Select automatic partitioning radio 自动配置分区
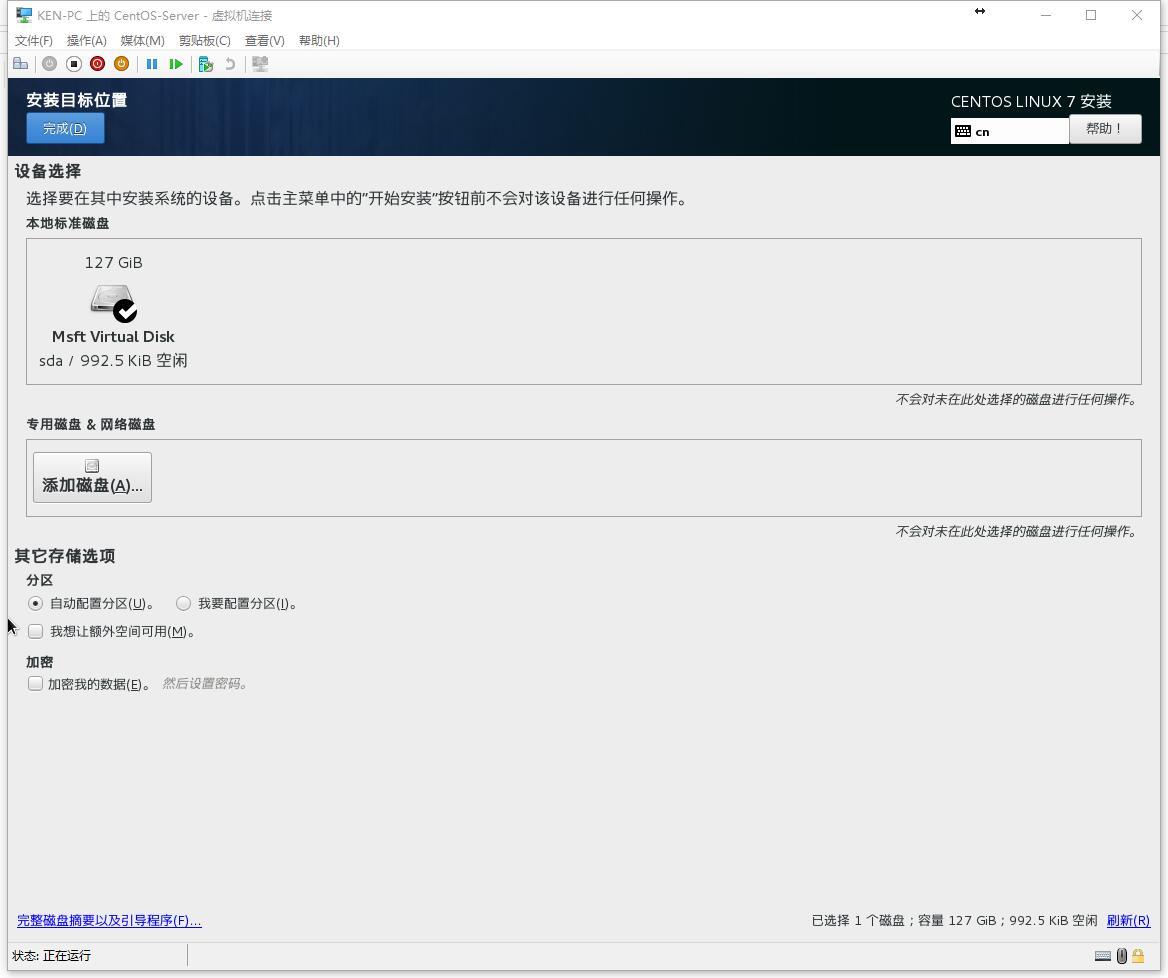This screenshot has height=978, width=1168. pyautogui.click(x=35, y=603)
